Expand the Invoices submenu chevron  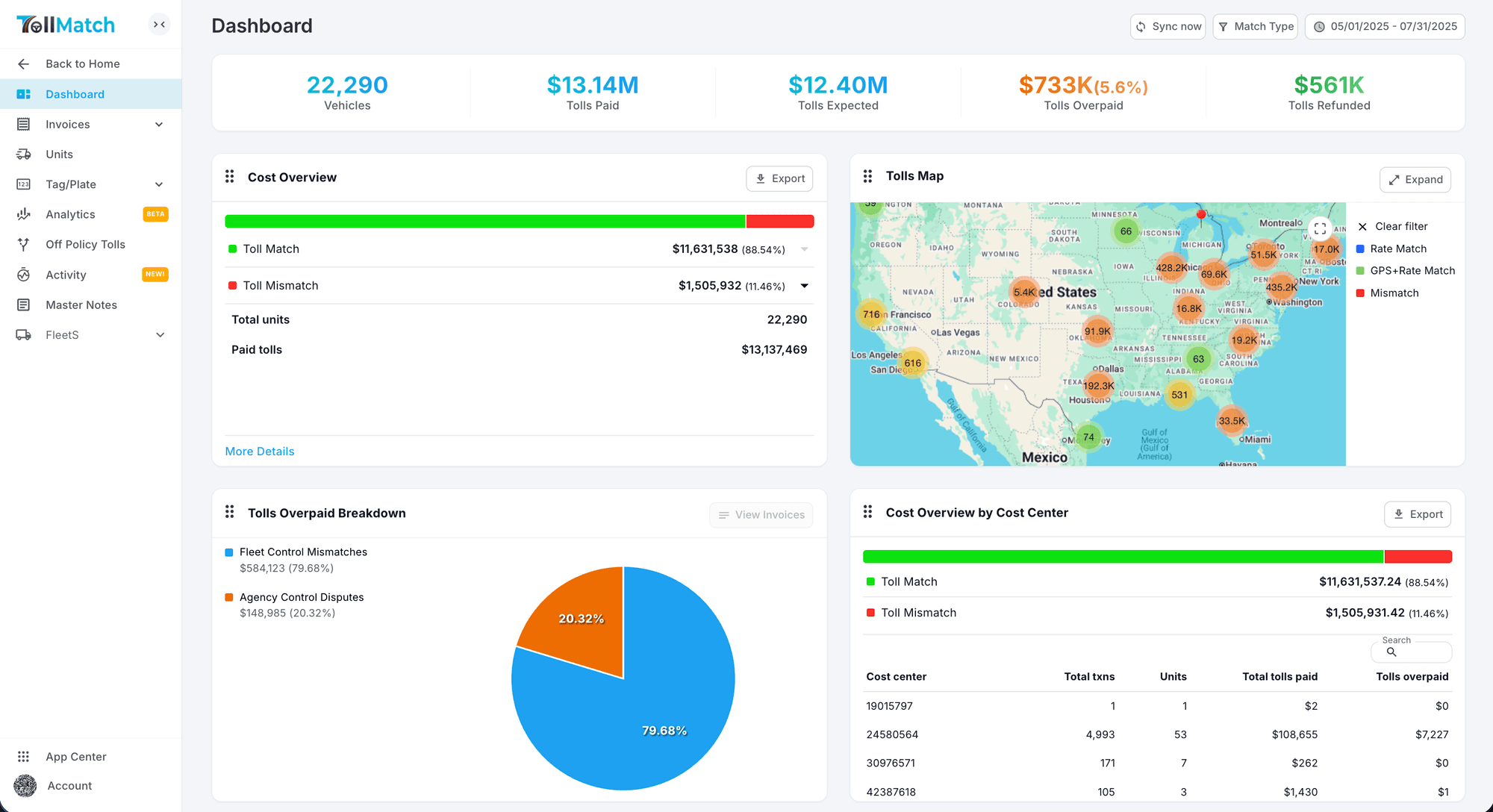159,125
